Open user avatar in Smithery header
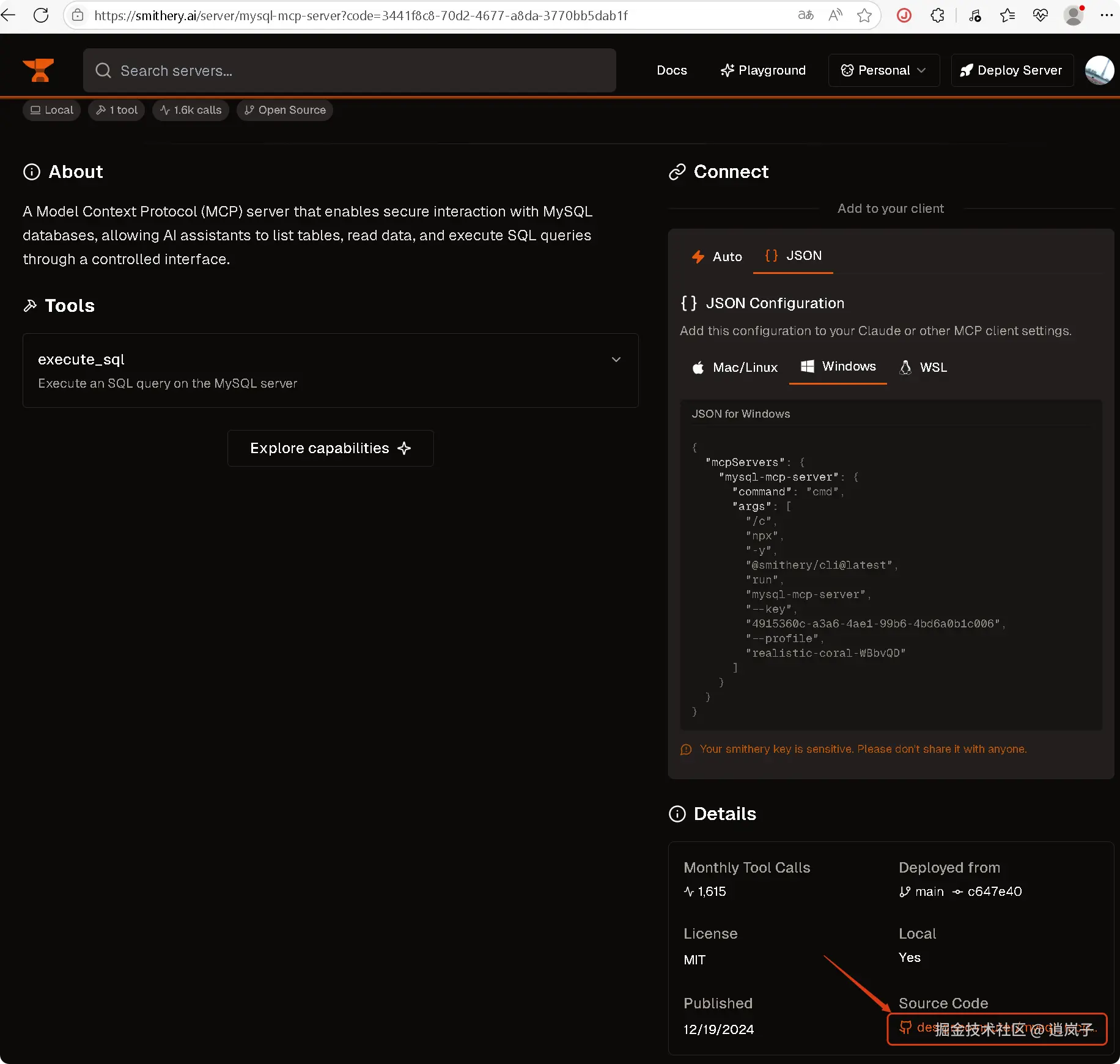This screenshot has width=1120, height=1064. (x=1099, y=70)
